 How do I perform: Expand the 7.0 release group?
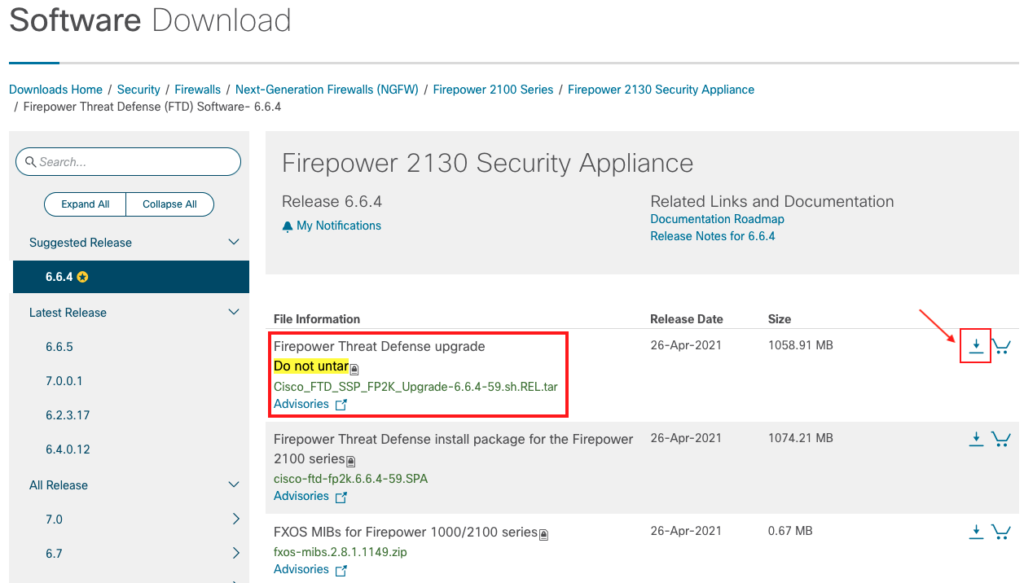tap(236, 519)
